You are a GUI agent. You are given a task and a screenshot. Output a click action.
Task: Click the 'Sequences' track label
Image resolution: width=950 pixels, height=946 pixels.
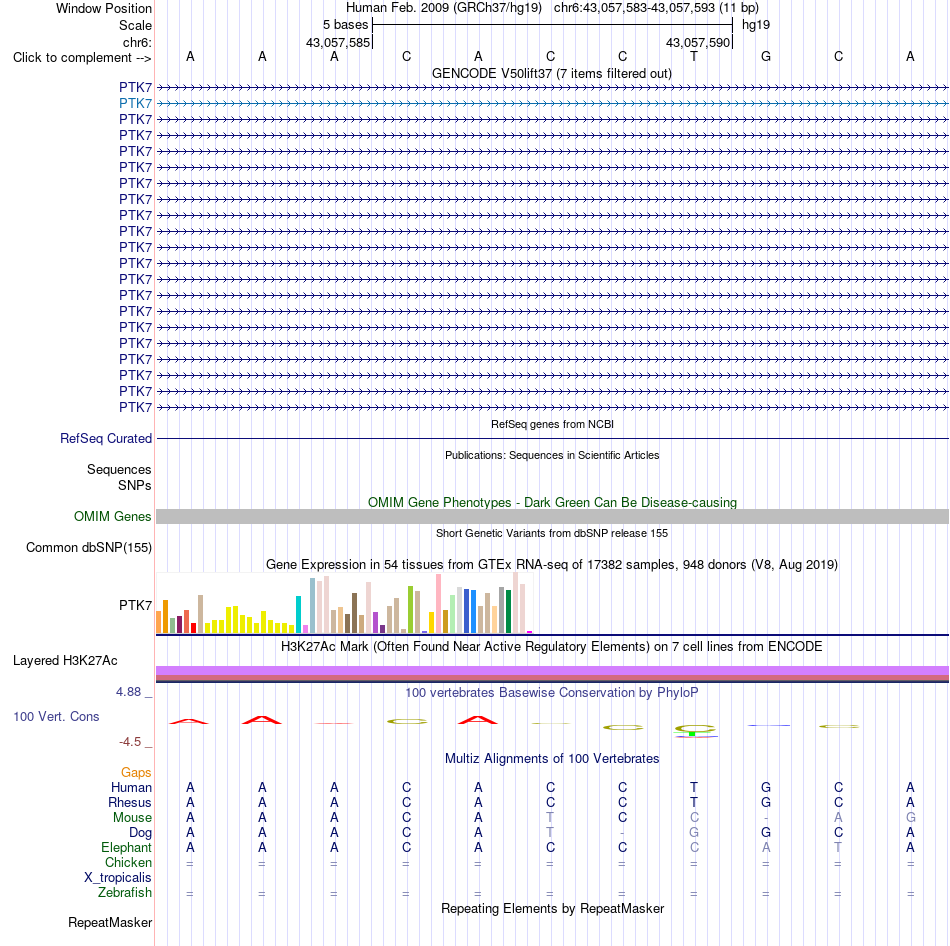(119, 470)
